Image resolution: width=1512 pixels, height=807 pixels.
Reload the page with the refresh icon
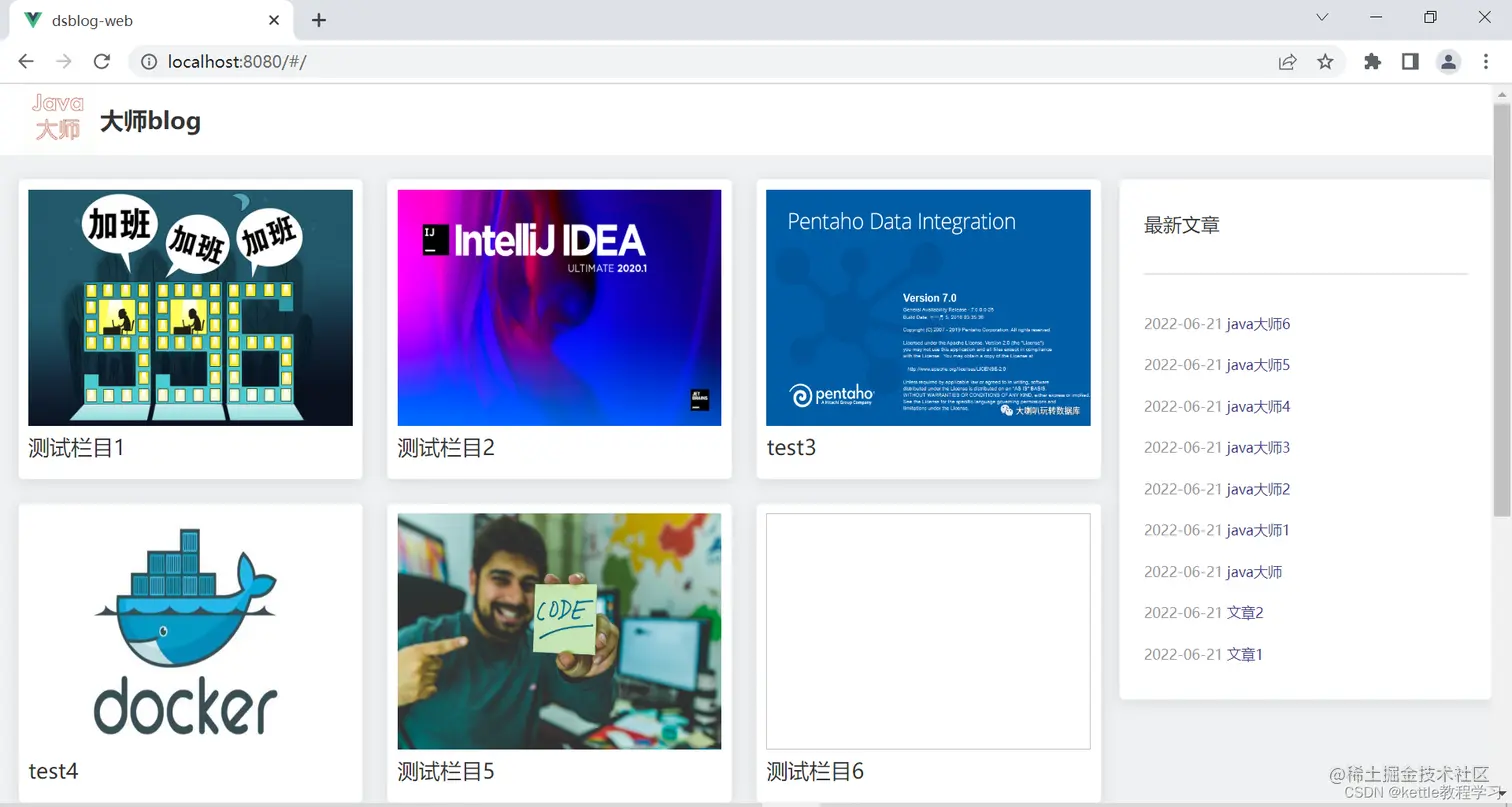click(101, 62)
